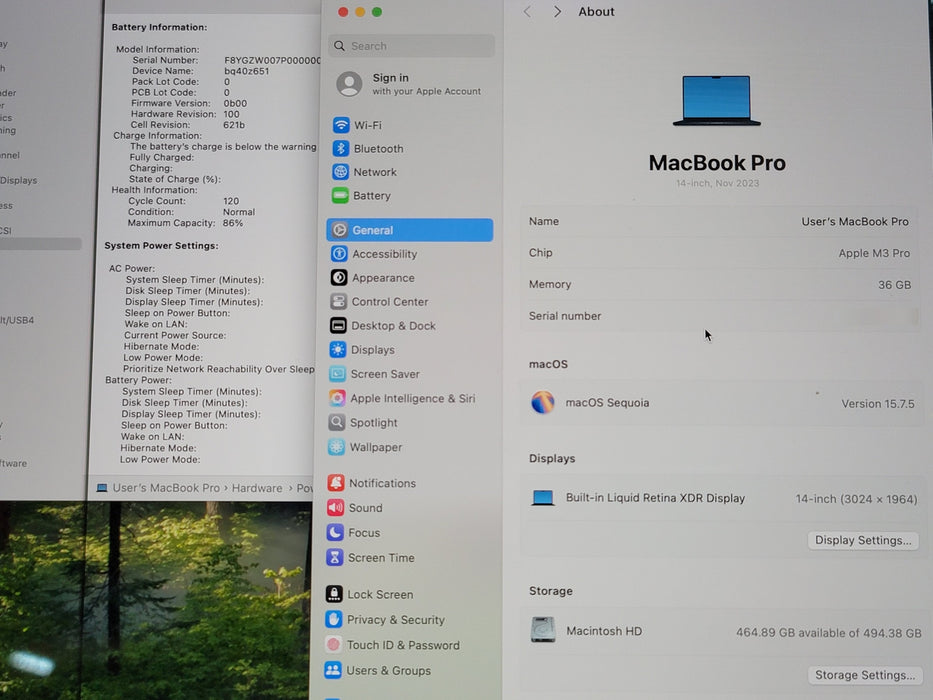Open Sound speaker icon
This screenshot has height=700, width=933.
tap(335, 508)
